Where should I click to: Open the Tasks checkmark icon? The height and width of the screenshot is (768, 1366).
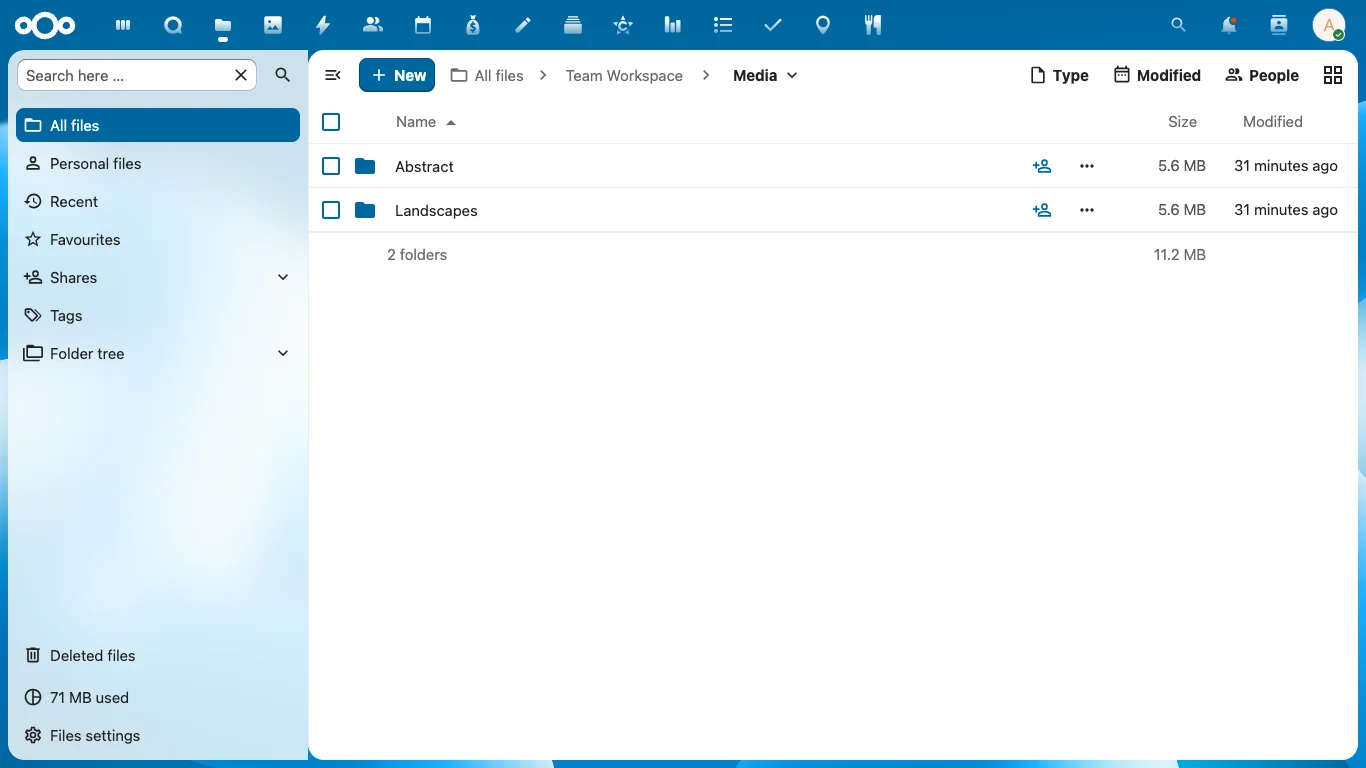tap(773, 25)
